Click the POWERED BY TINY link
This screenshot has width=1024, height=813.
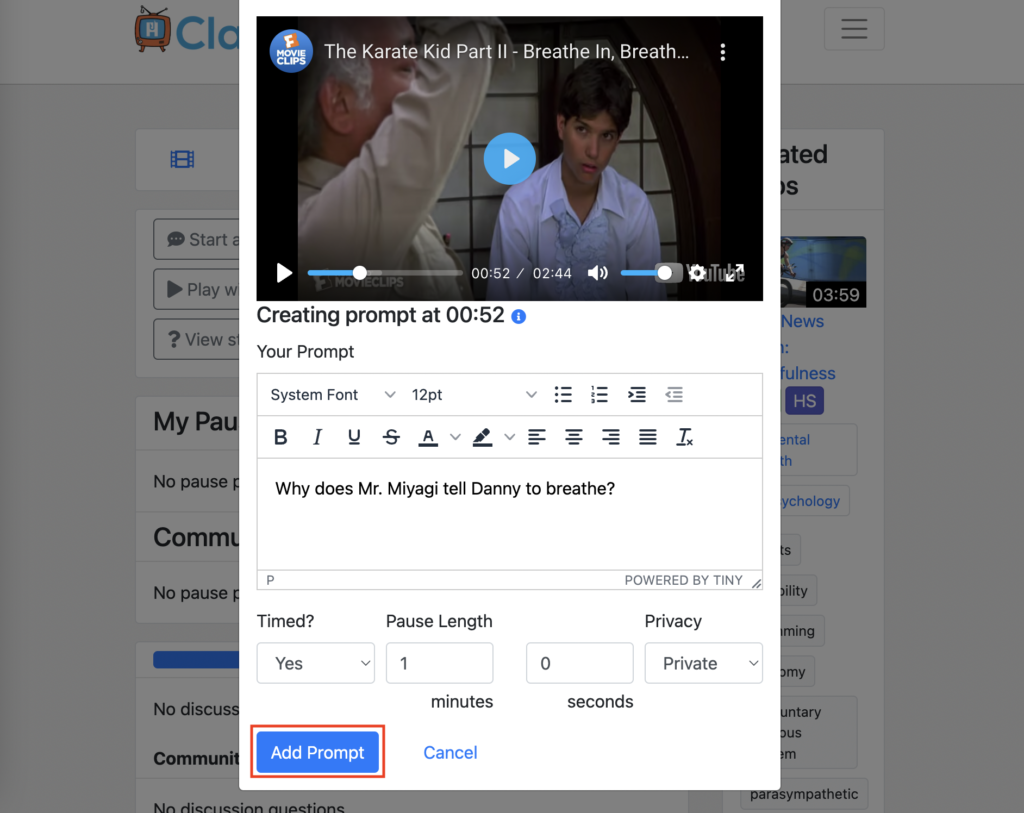[x=683, y=581]
